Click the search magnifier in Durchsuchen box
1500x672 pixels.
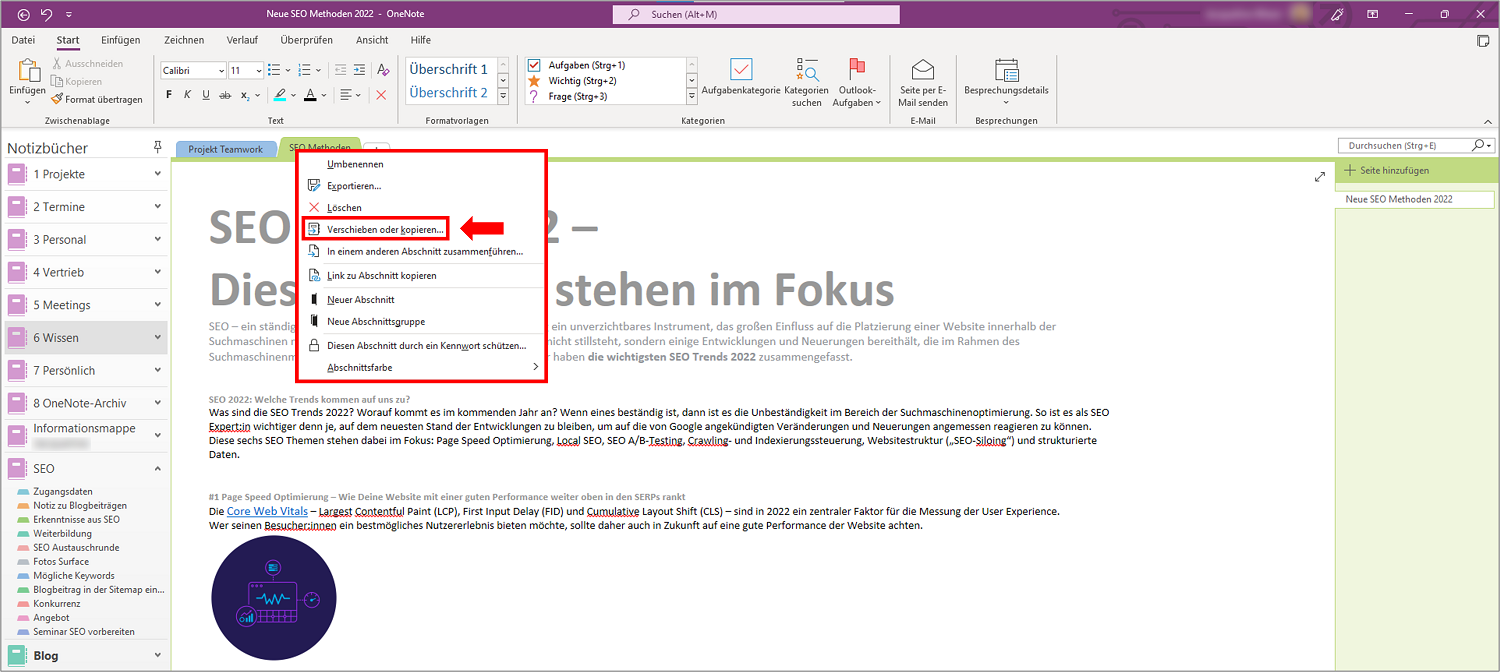click(x=1479, y=146)
